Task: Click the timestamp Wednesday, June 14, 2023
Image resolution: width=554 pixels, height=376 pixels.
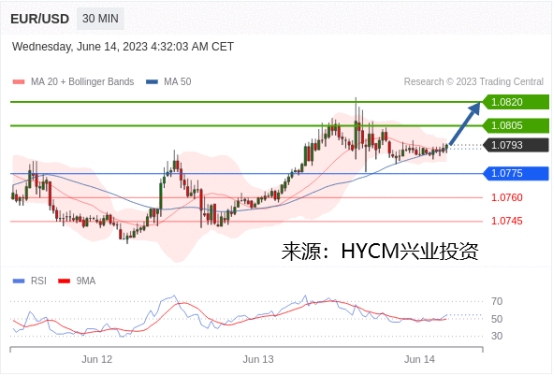Action: [x=123, y=47]
